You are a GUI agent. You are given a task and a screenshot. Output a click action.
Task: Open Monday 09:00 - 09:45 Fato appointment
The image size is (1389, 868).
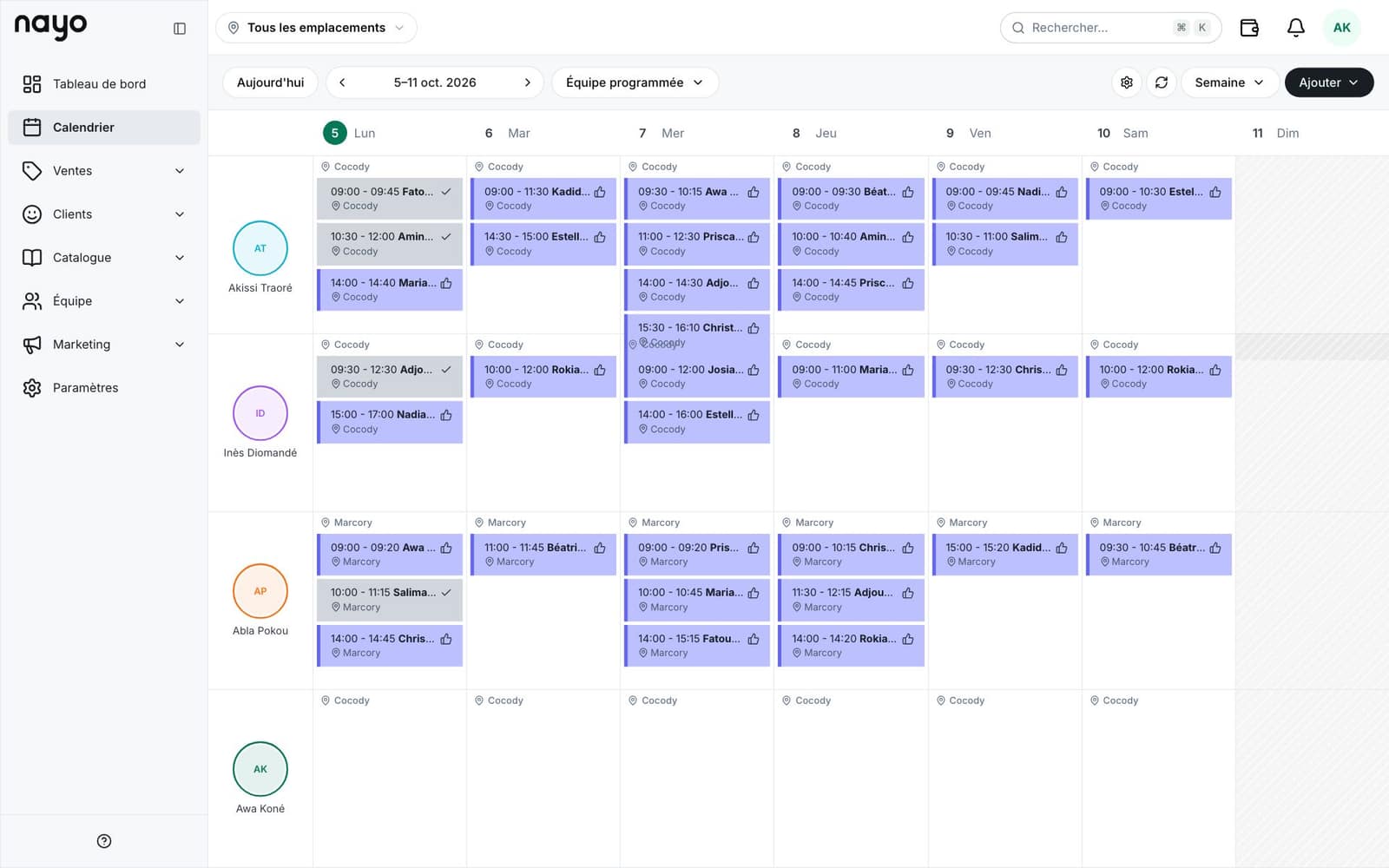390,199
